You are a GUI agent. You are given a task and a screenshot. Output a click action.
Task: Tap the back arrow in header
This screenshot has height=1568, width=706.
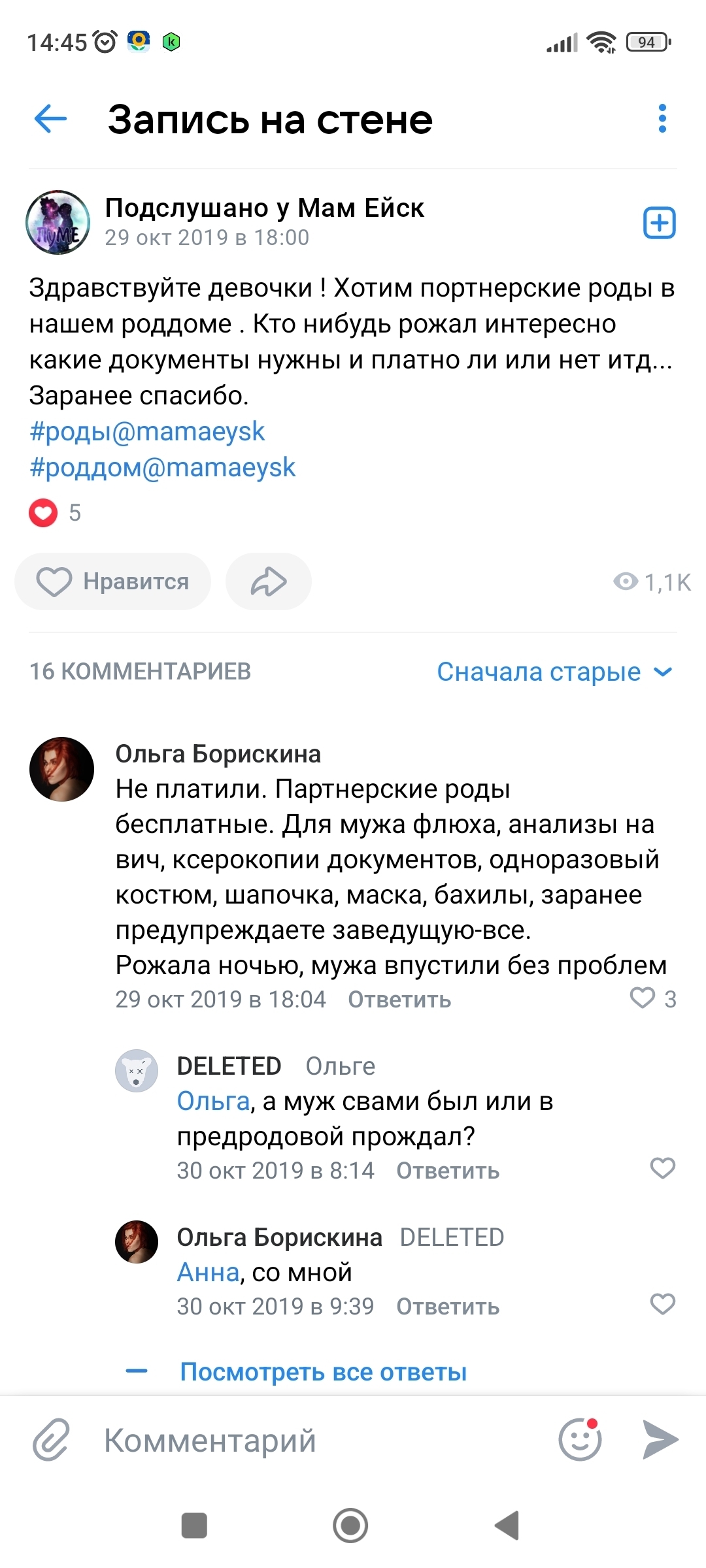50,119
